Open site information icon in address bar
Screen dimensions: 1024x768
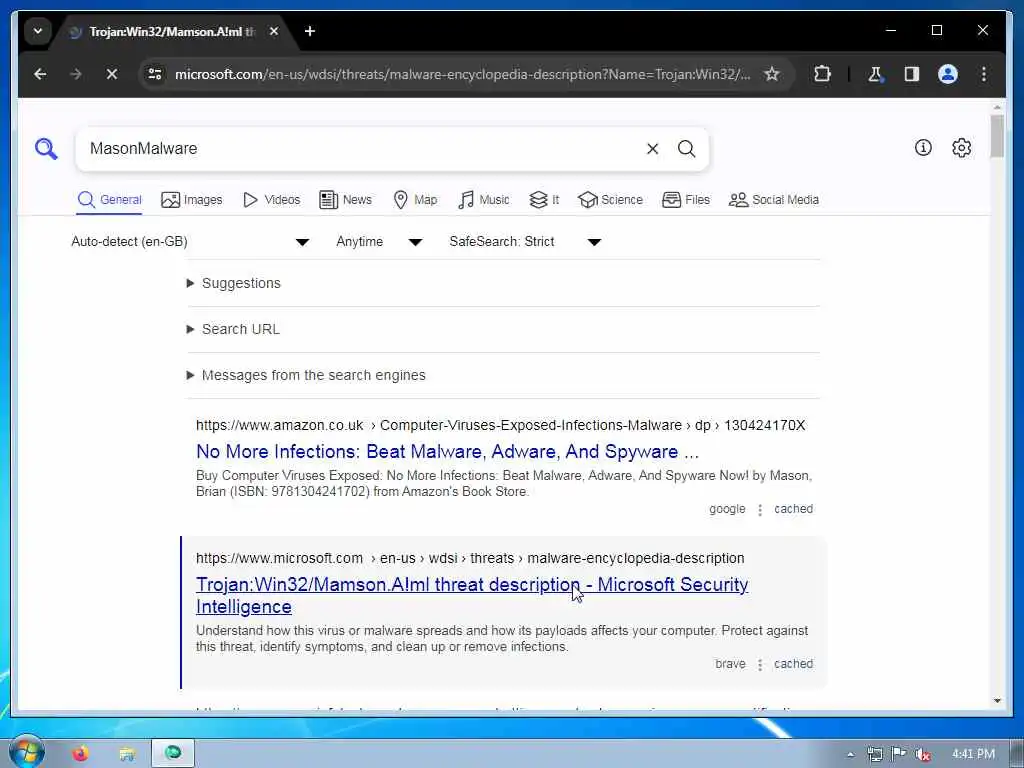click(155, 74)
